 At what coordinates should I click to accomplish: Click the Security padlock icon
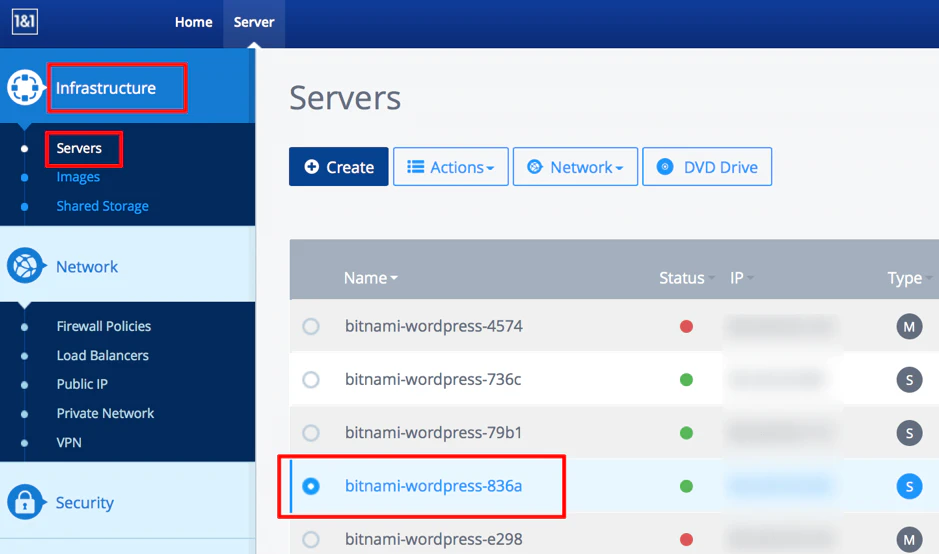point(25,502)
